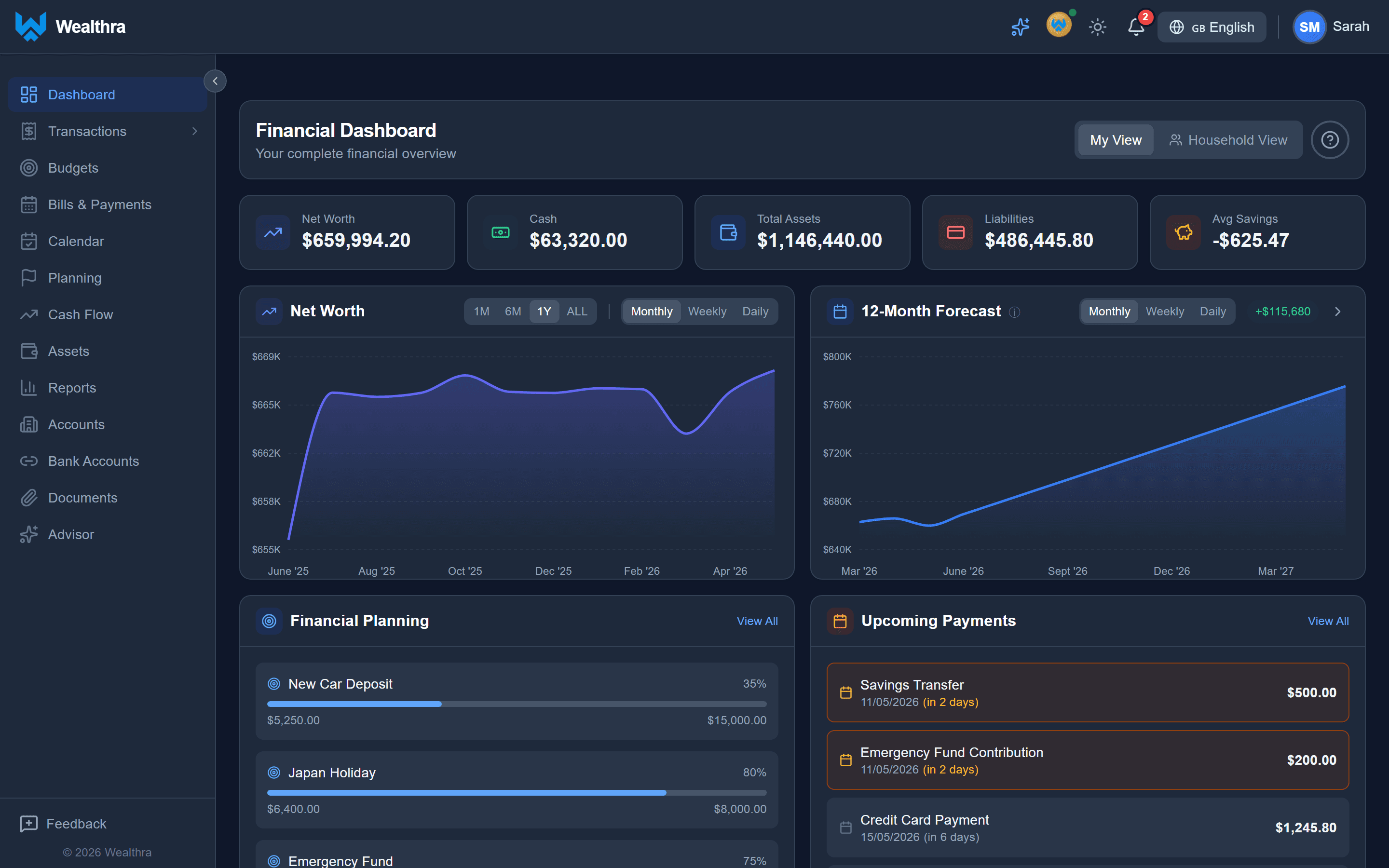Click New Car Deposit progress bar
This screenshot has width=1389, height=868.
[517, 704]
